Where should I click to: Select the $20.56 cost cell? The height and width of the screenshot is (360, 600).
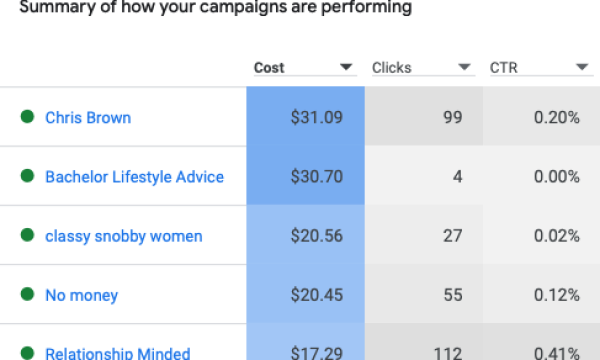click(x=305, y=235)
